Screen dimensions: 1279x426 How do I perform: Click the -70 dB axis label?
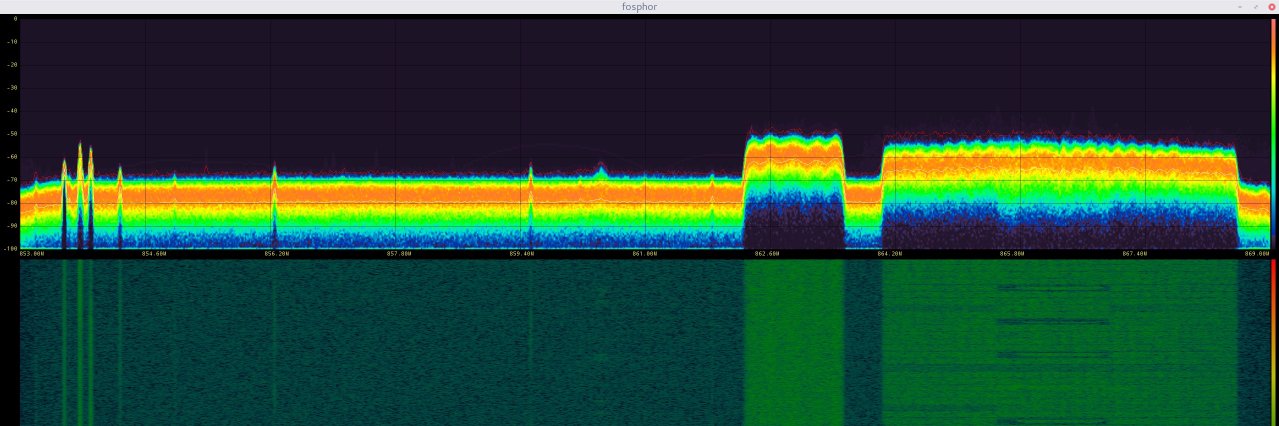(x=11, y=179)
